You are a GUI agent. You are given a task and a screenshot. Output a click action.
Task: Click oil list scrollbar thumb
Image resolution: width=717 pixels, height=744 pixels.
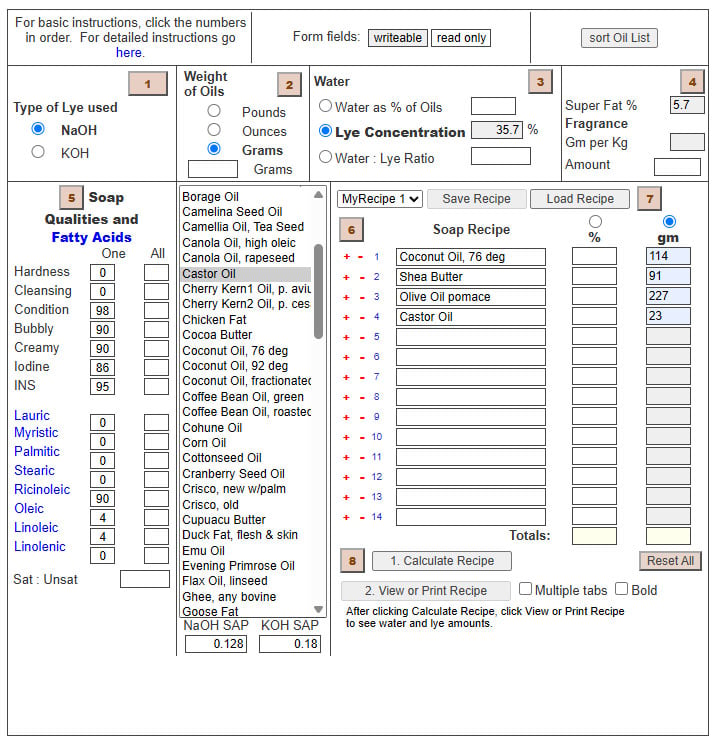tap(318, 291)
